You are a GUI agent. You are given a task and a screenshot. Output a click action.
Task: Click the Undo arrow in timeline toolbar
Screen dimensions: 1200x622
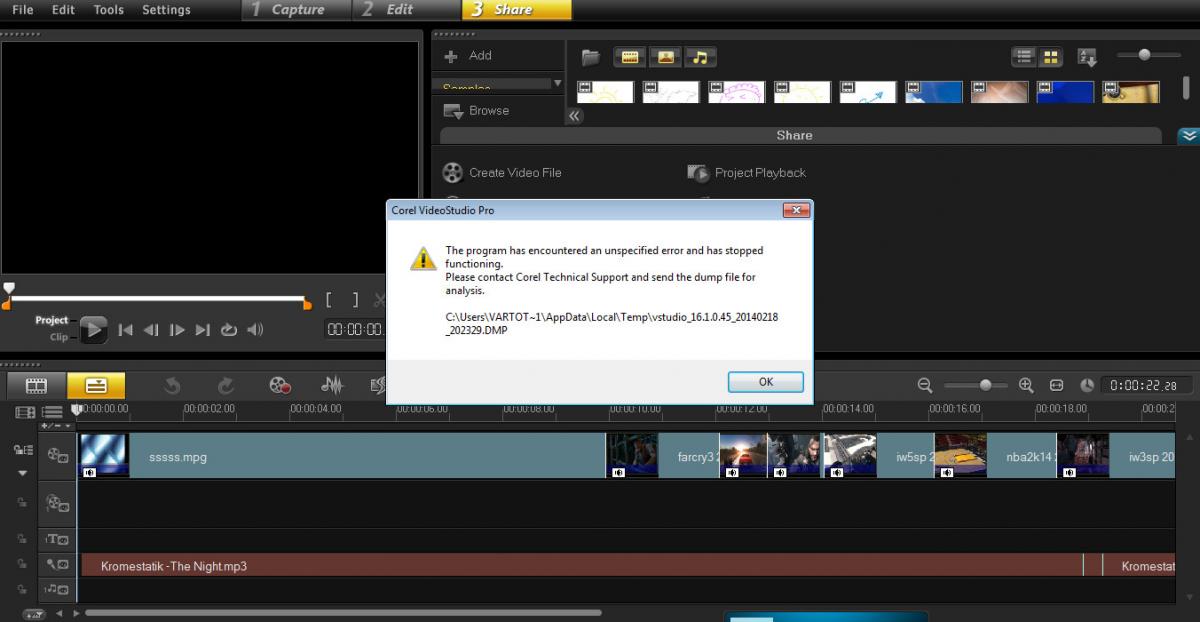point(172,385)
